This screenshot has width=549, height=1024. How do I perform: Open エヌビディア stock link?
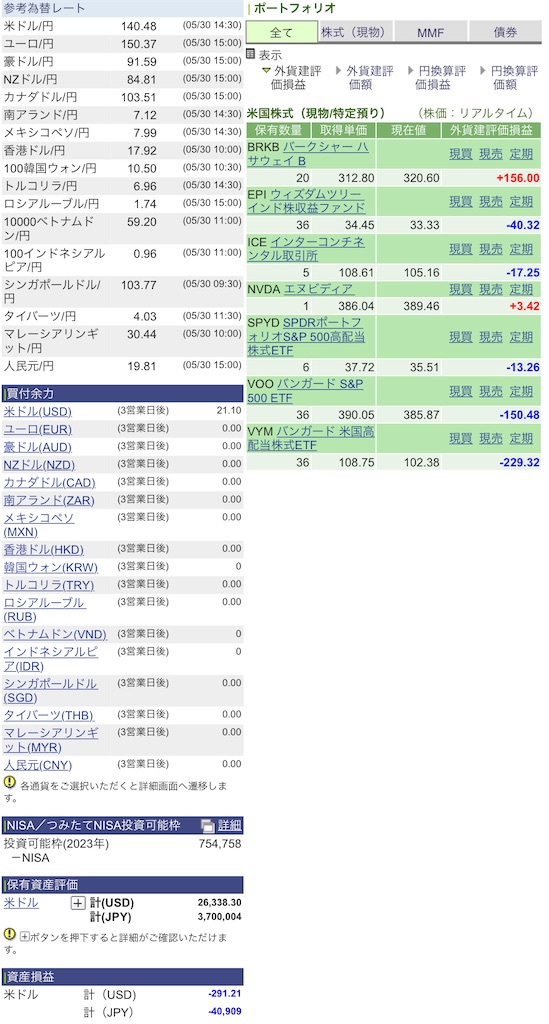[319, 289]
